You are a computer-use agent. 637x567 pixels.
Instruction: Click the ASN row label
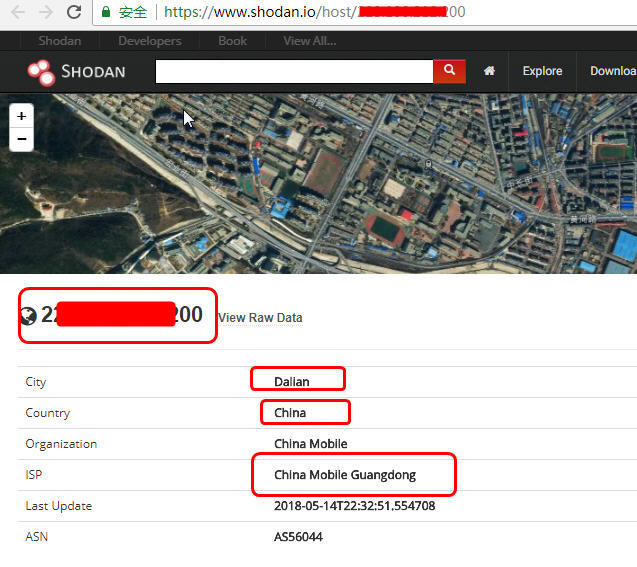click(x=37, y=537)
